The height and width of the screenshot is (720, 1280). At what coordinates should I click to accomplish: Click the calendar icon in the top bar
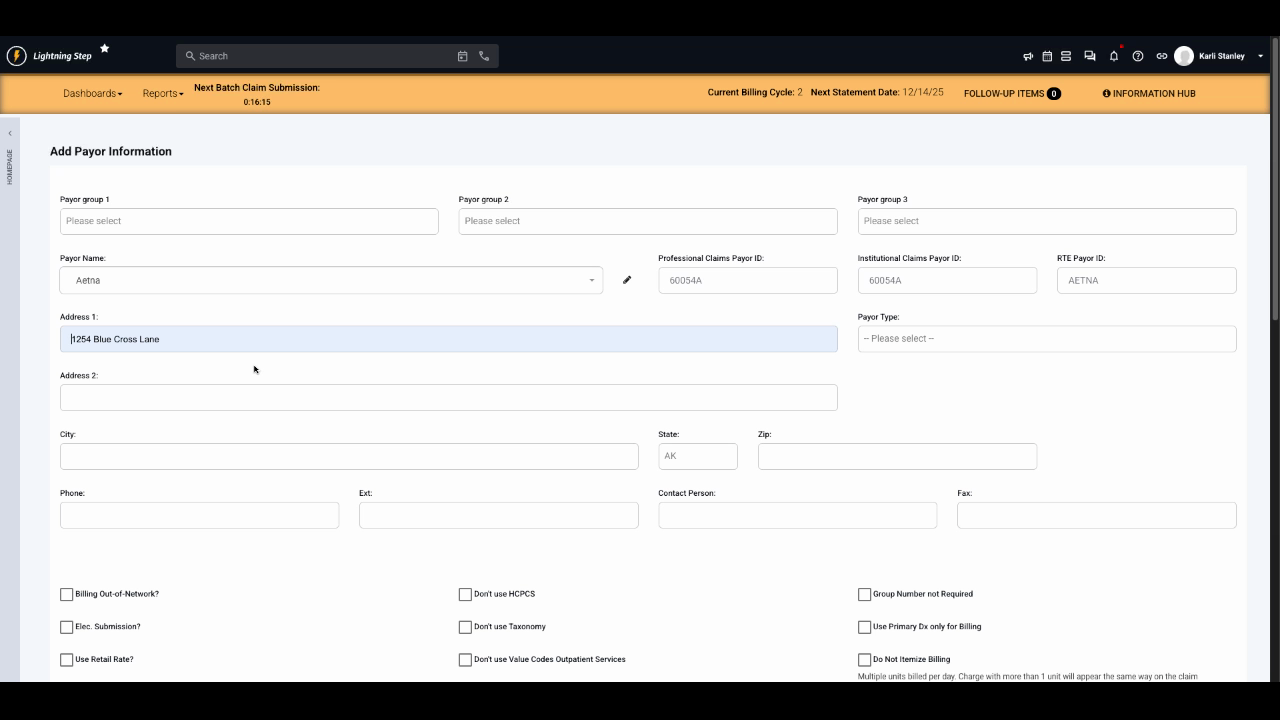(1046, 56)
